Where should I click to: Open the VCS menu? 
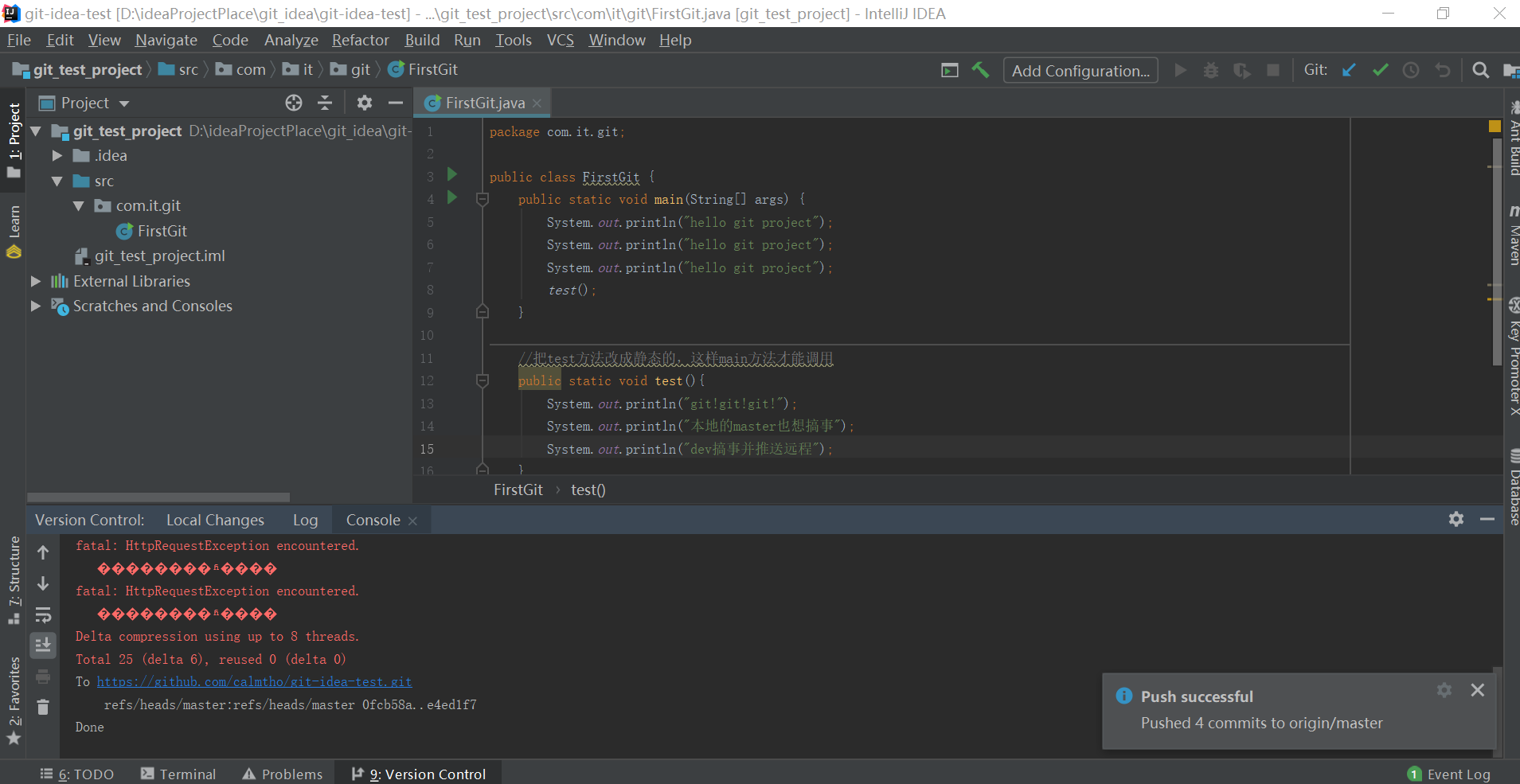[561, 40]
